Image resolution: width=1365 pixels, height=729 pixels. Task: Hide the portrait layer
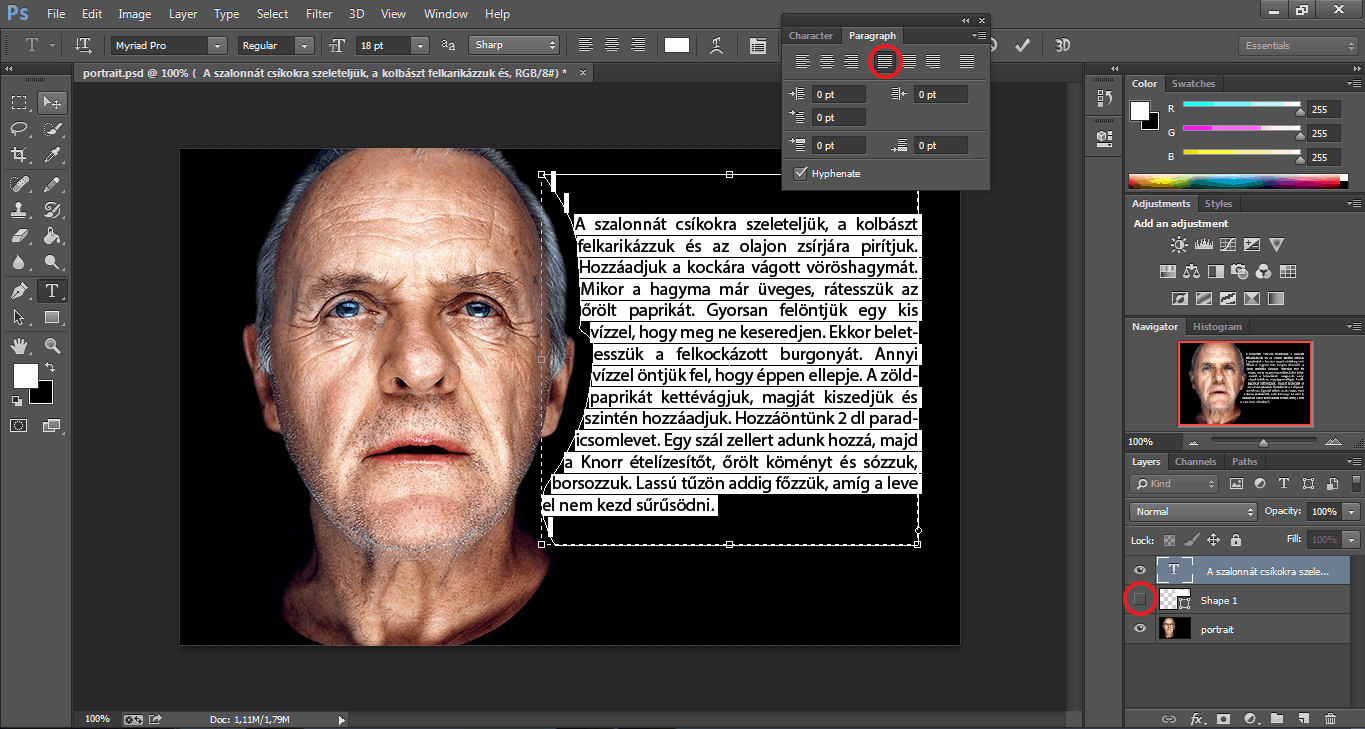pyautogui.click(x=1139, y=628)
